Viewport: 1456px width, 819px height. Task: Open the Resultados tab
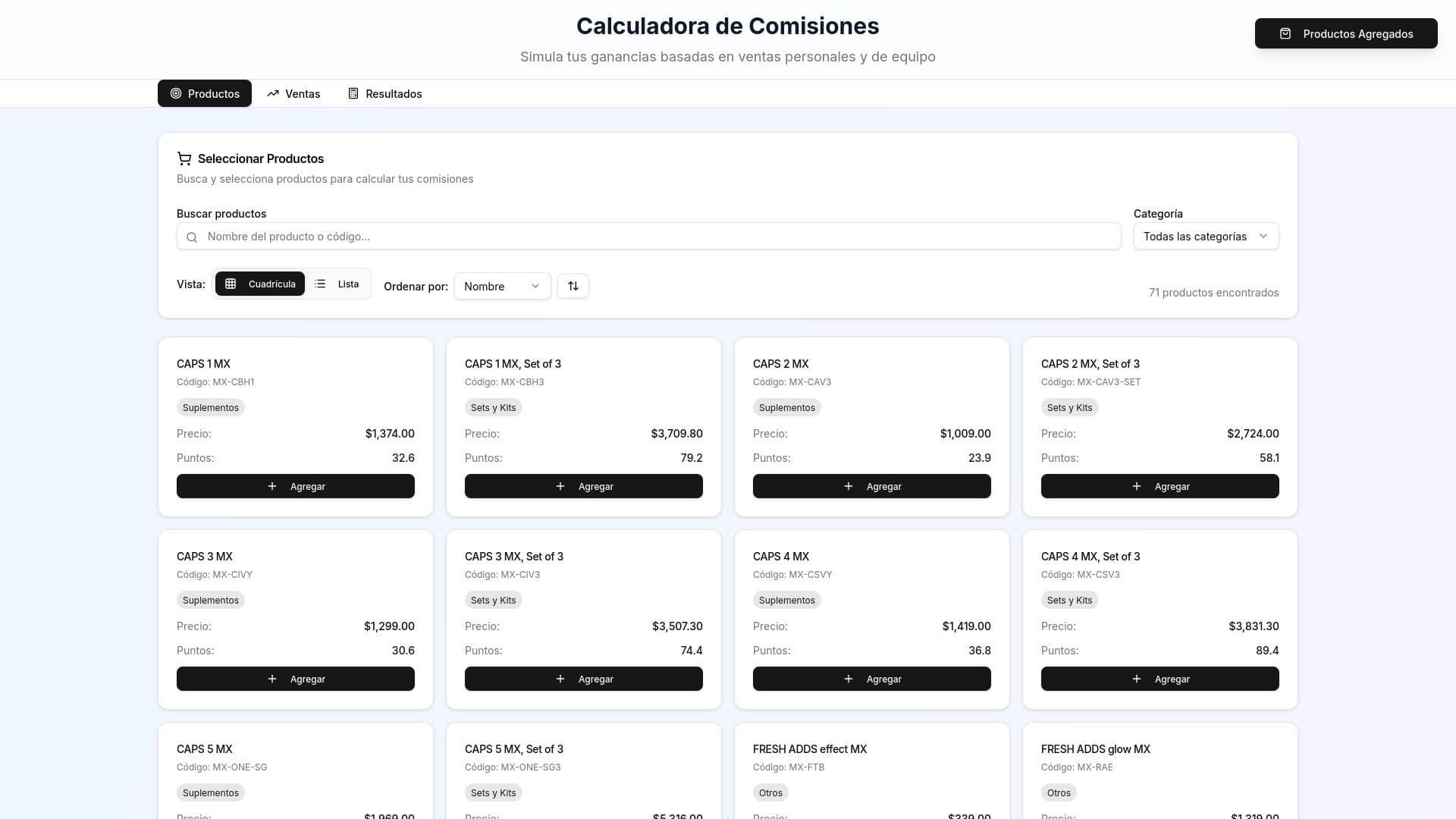385,93
